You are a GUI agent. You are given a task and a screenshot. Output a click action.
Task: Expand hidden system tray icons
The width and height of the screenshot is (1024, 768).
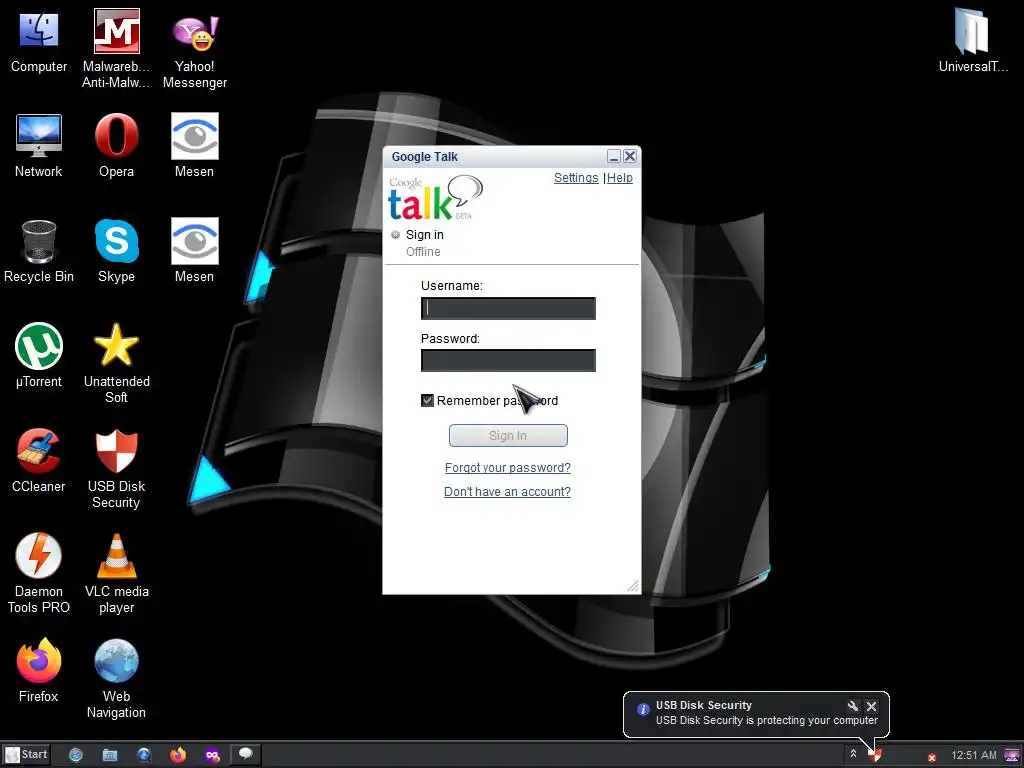(x=853, y=754)
